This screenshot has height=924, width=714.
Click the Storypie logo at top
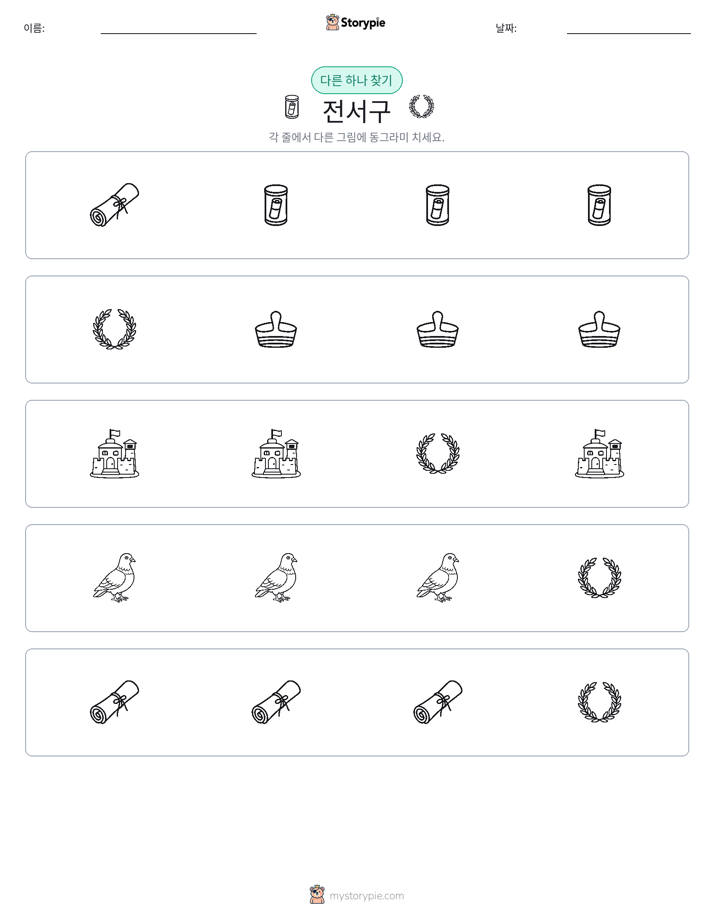click(x=355, y=23)
